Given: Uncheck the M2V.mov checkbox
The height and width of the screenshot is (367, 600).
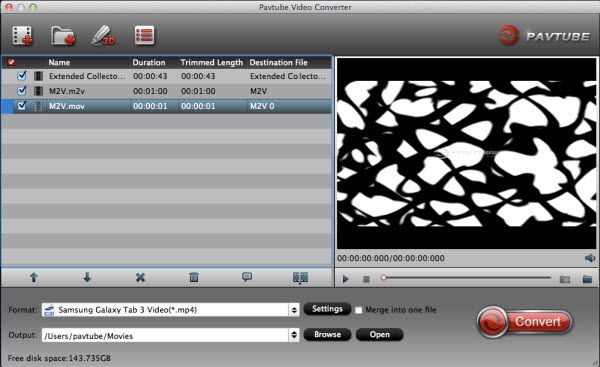Looking at the screenshot, I should click(x=22, y=105).
